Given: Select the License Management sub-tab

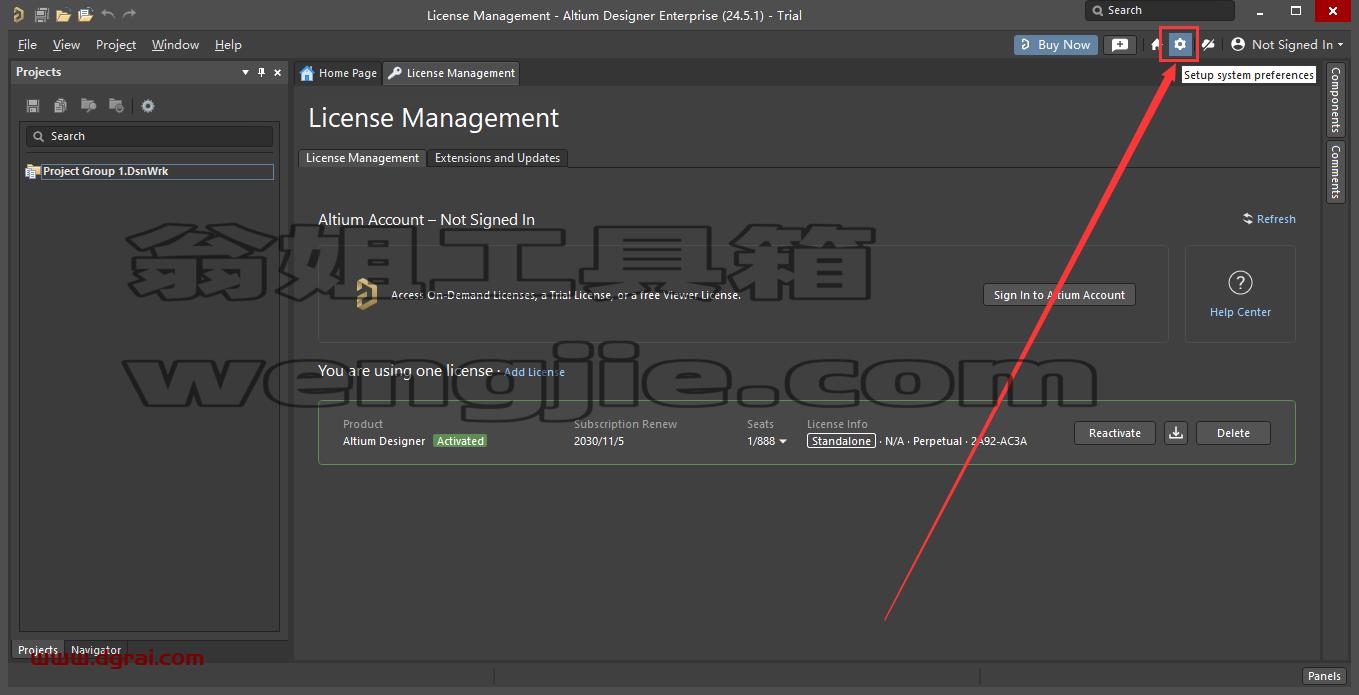Looking at the screenshot, I should pos(362,158).
